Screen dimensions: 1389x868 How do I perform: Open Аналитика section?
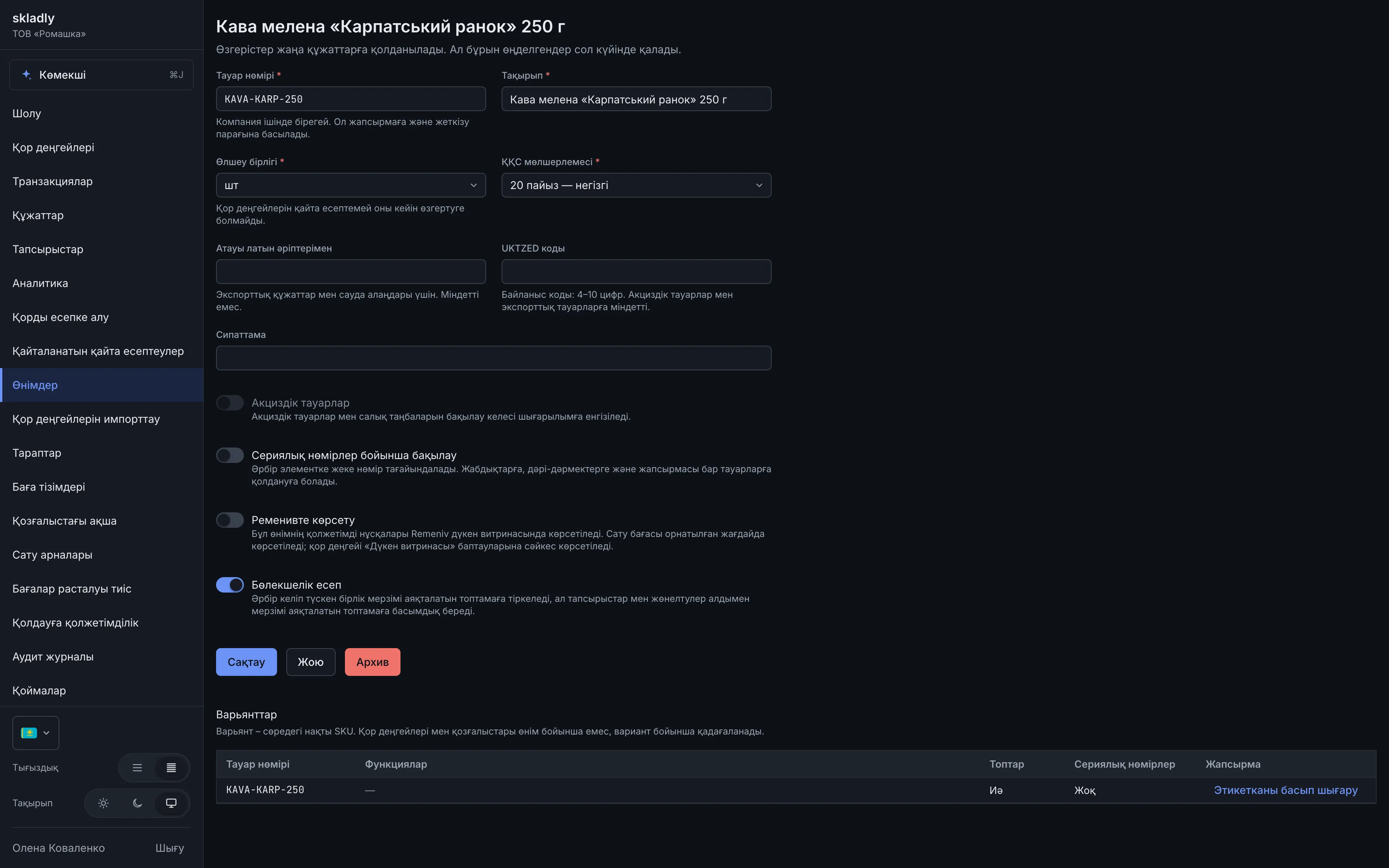(x=101, y=283)
